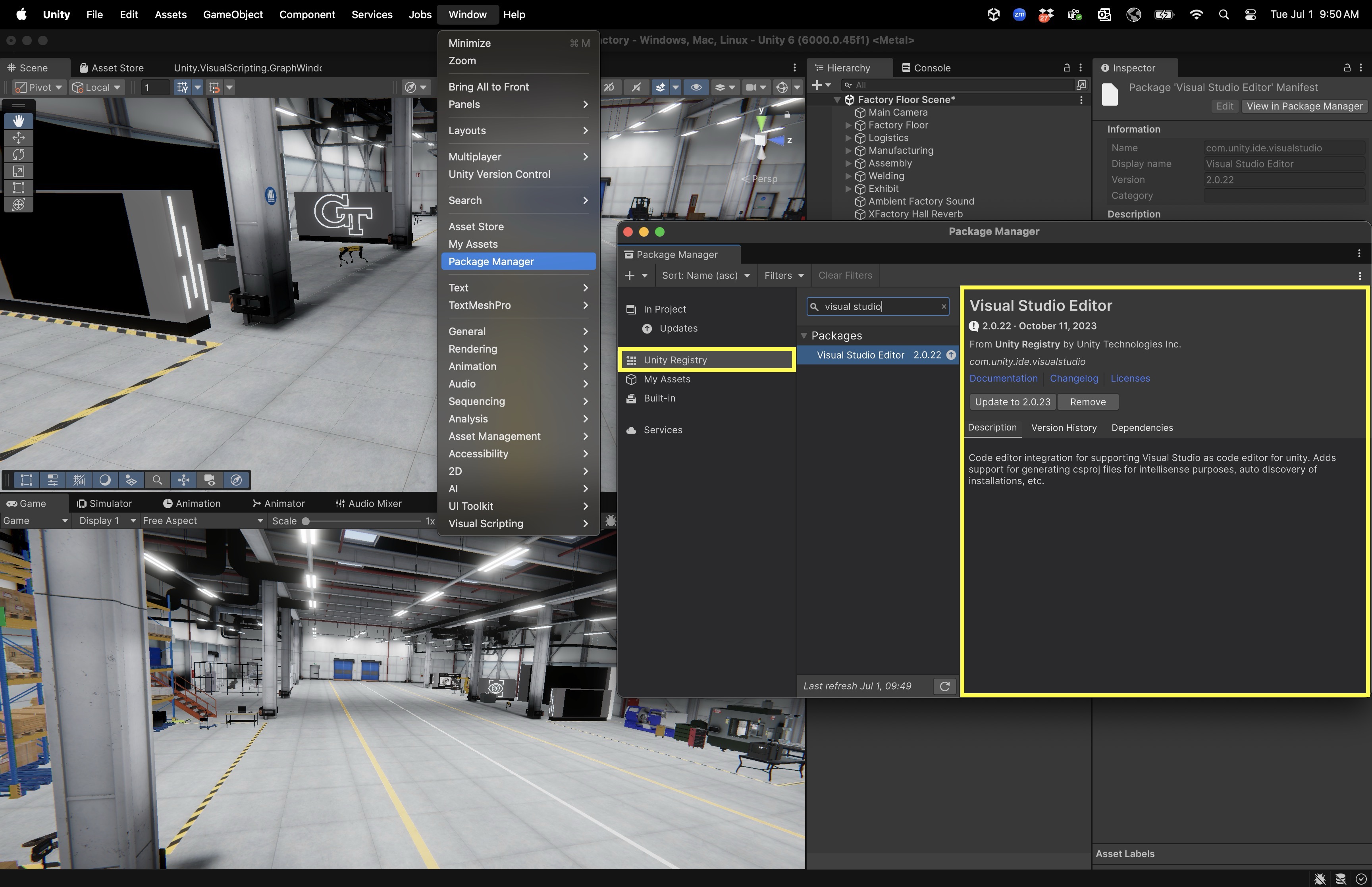Click the Update to 2.0.23 button
The width and height of the screenshot is (1372, 887).
tap(1012, 402)
